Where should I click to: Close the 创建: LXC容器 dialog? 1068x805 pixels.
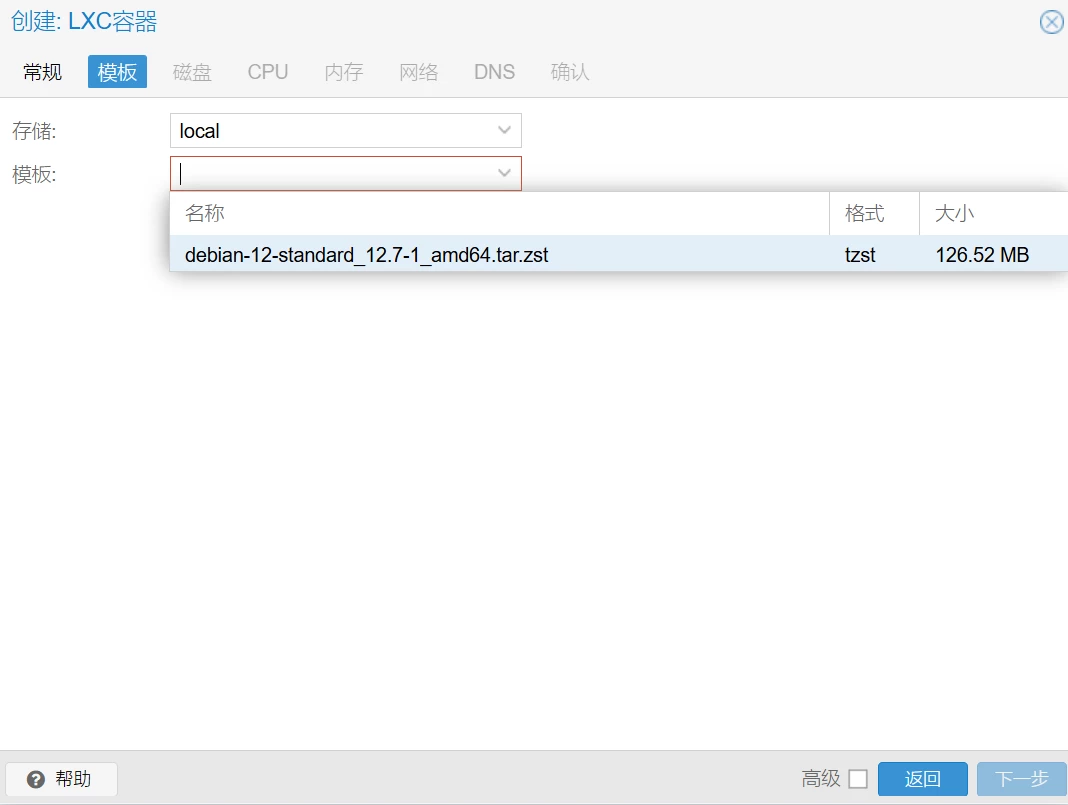point(1051,22)
